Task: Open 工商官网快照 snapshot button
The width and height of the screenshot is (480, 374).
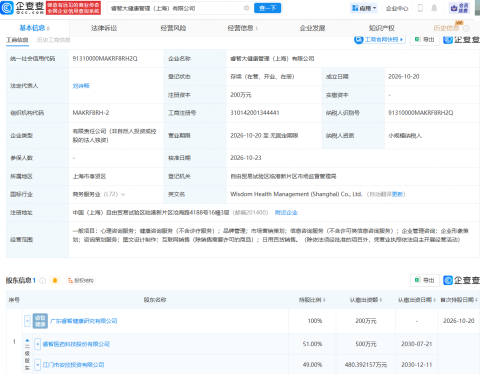Action: tap(380, 39)
